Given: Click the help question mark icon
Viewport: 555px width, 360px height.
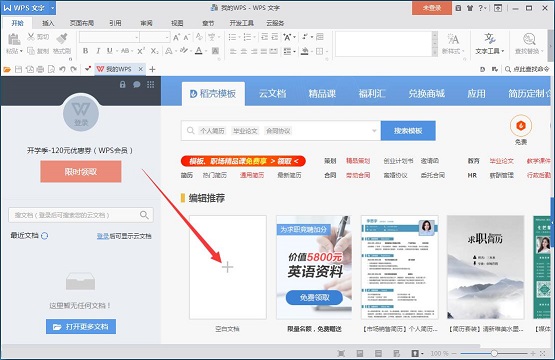Looking at the screenshot, I should tap(481, 8).
